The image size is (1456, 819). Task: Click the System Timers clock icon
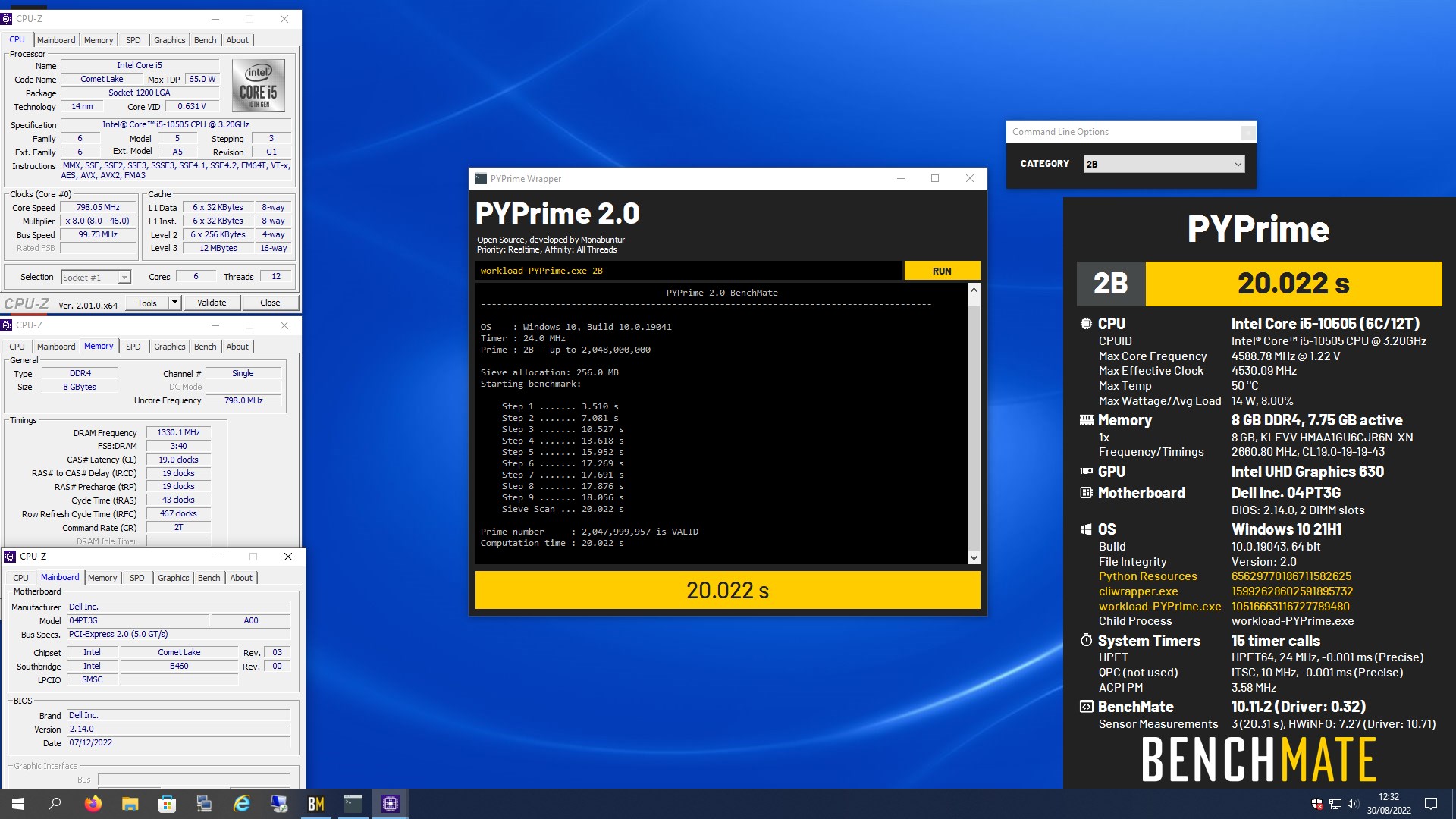[x=1086, y=641]
